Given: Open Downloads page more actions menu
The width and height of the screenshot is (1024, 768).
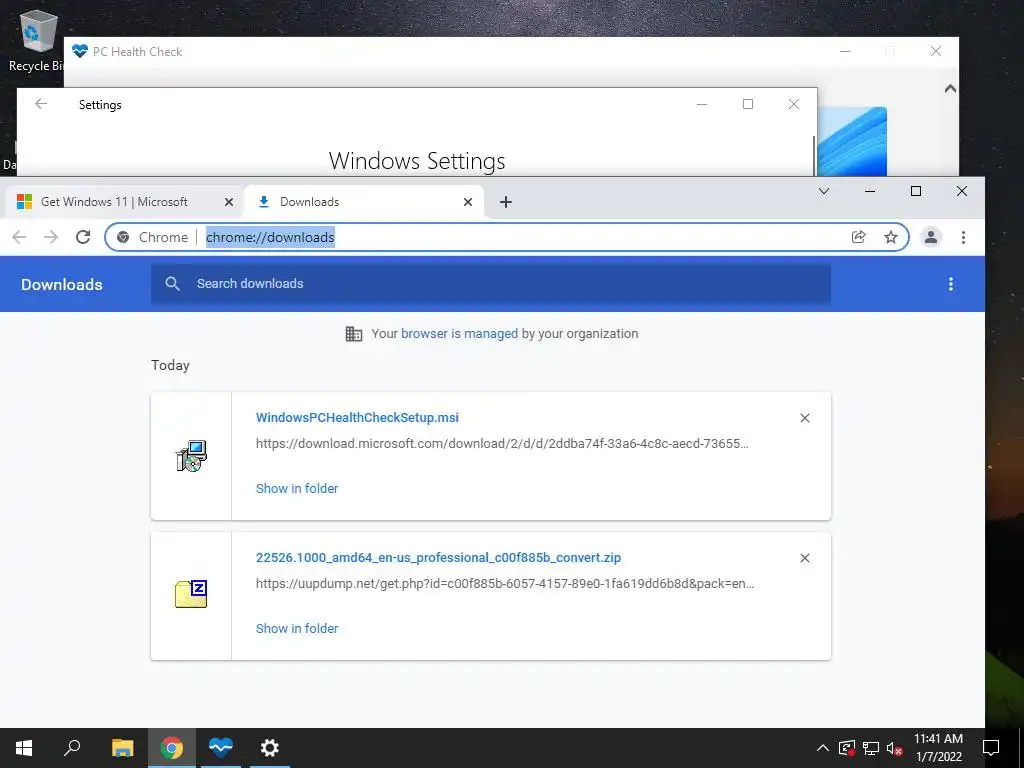Looking at the screenshot, I should coord(951,284).
